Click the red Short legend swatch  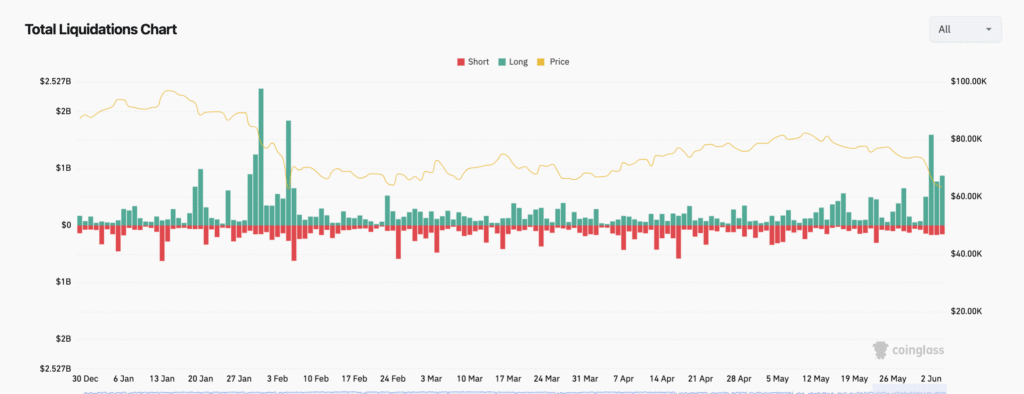click(x=460, y=62)
